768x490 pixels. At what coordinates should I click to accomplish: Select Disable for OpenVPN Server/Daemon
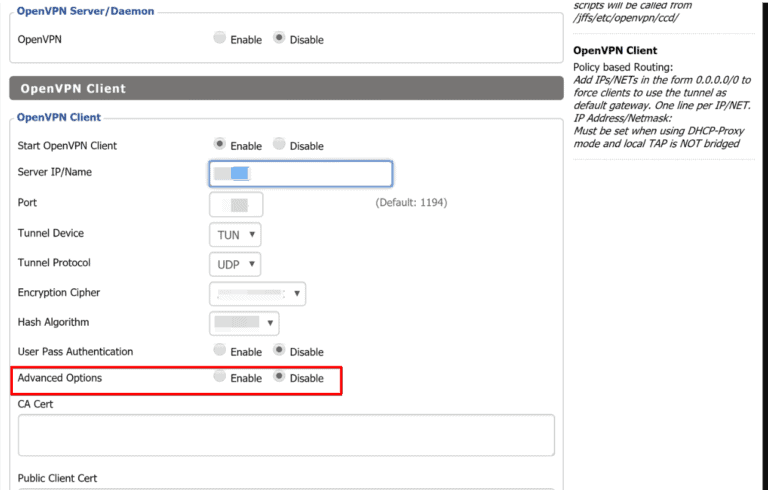pyautogui.click(x=279, y=39)
